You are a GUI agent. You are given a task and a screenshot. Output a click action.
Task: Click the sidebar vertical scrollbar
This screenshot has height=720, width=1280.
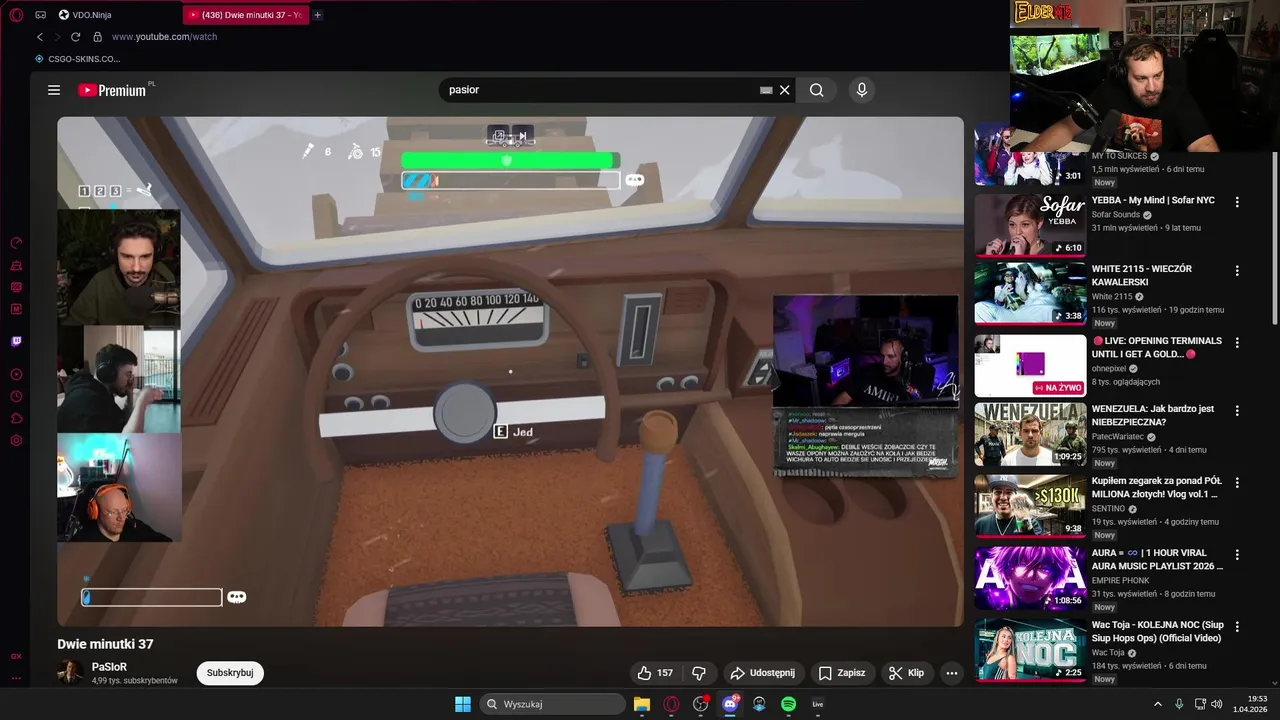(x=1274, y=240)
